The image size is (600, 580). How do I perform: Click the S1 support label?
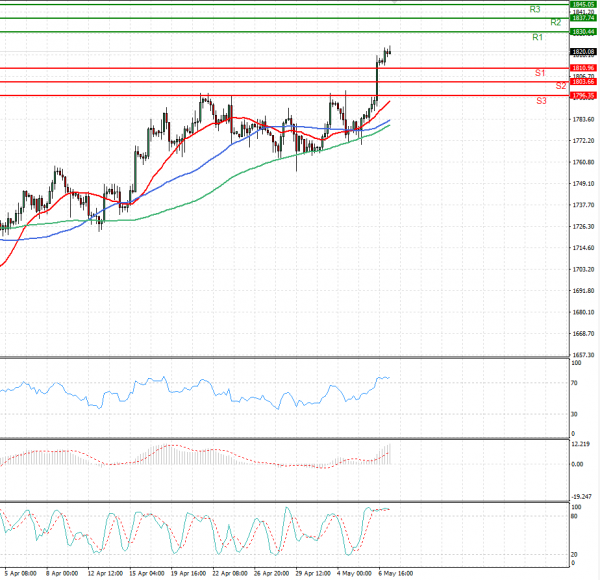[x=540, y=73]
